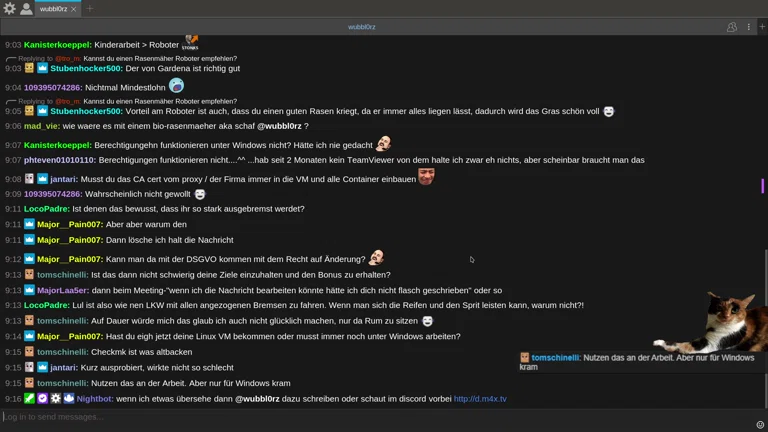Screen dimensions: 768x432
Task: Click the @tro_m reply mention above Gardena message
Action: (68, 59)
